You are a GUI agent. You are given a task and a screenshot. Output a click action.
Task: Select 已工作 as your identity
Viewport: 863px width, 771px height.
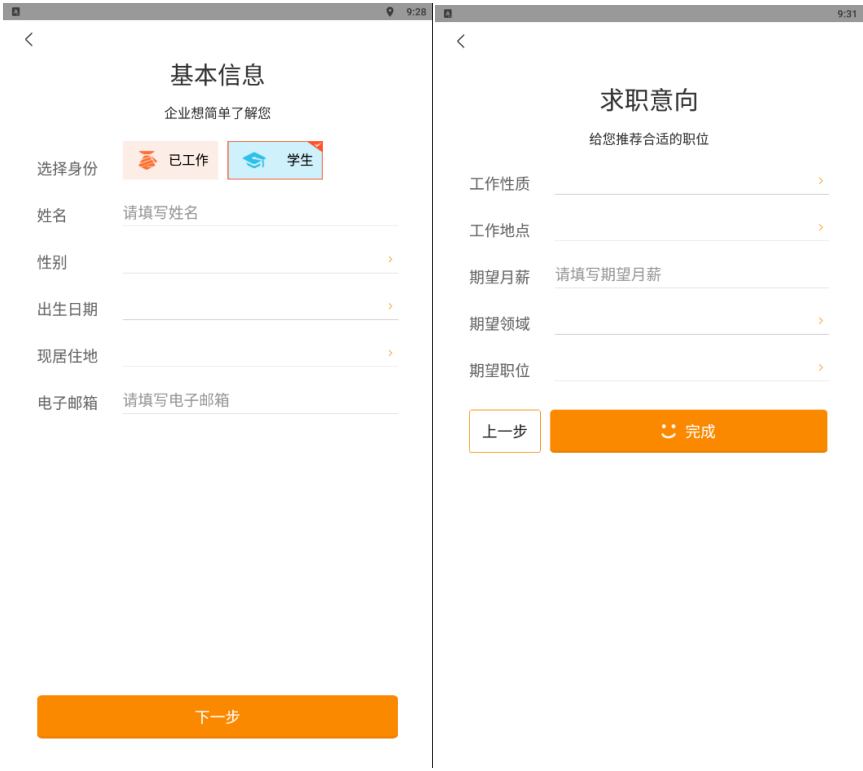[x=171, y=160]
